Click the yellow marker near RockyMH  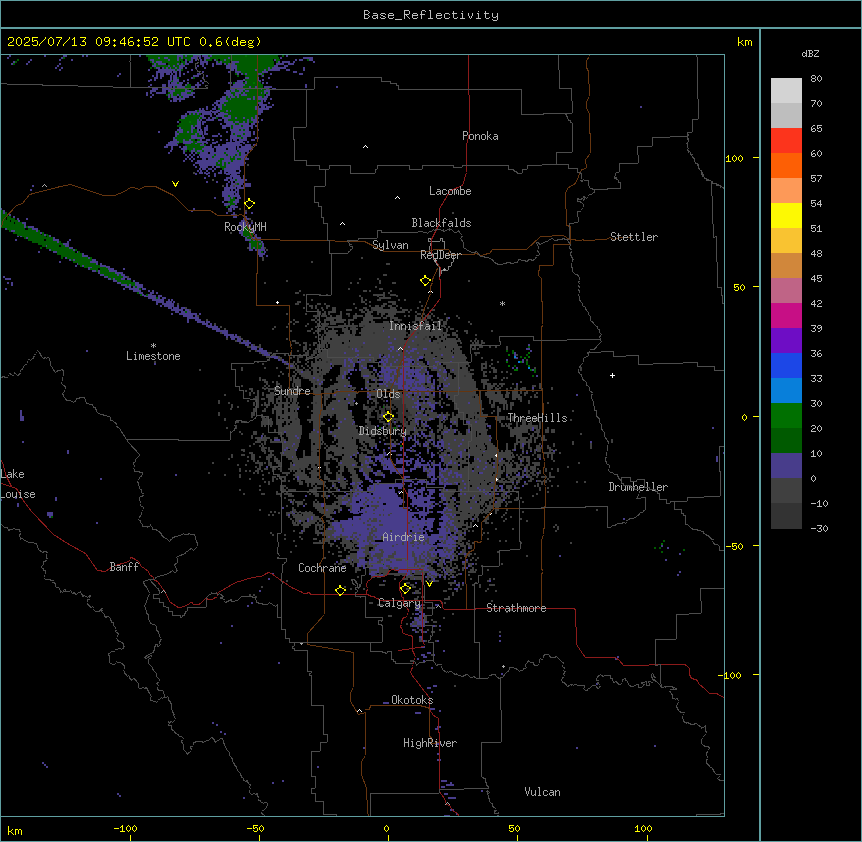[x=250, y=204]
